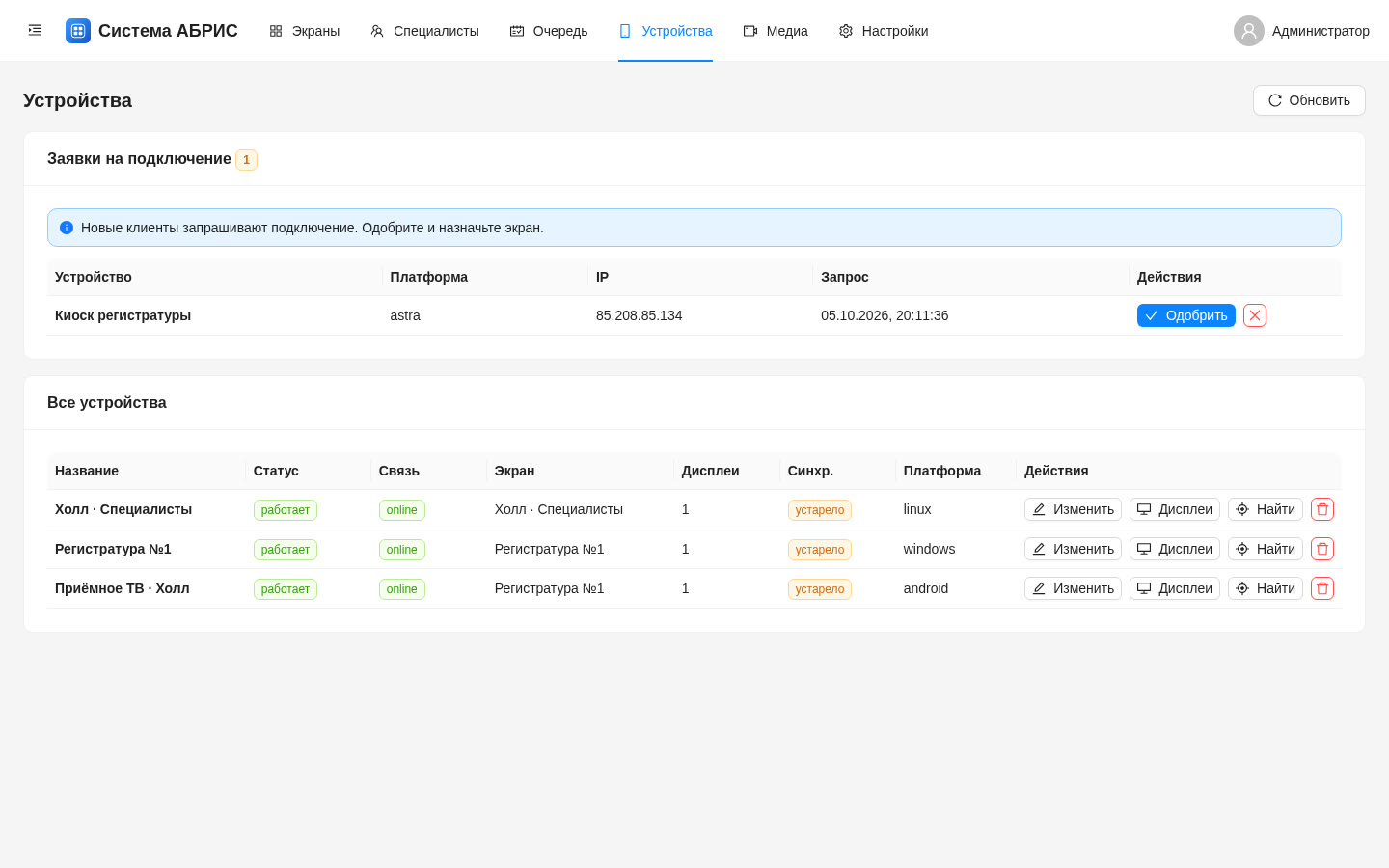1389x868 pixels.
Task: Delete the Регистратура №1 device
Action: [x=1322, y=549]
